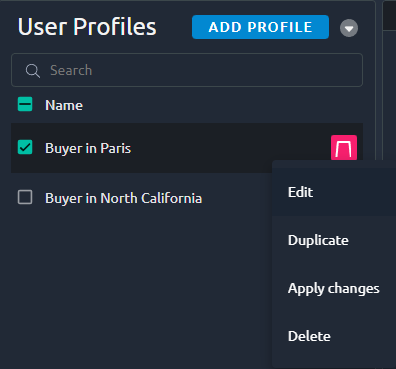396x369 pixels.
Task: Toggle the select-all checkbox beside Name
Action: point(25,104)
